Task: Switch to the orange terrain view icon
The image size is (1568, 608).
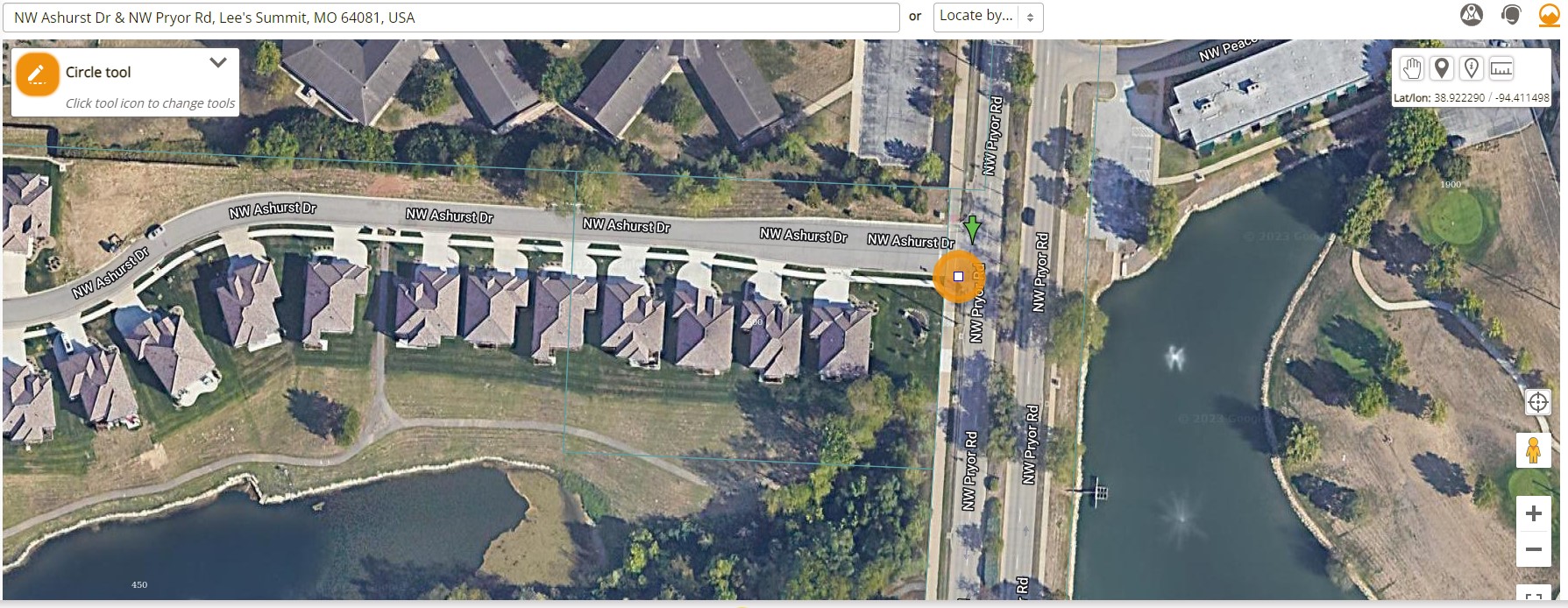Action: click(1549, 16)
